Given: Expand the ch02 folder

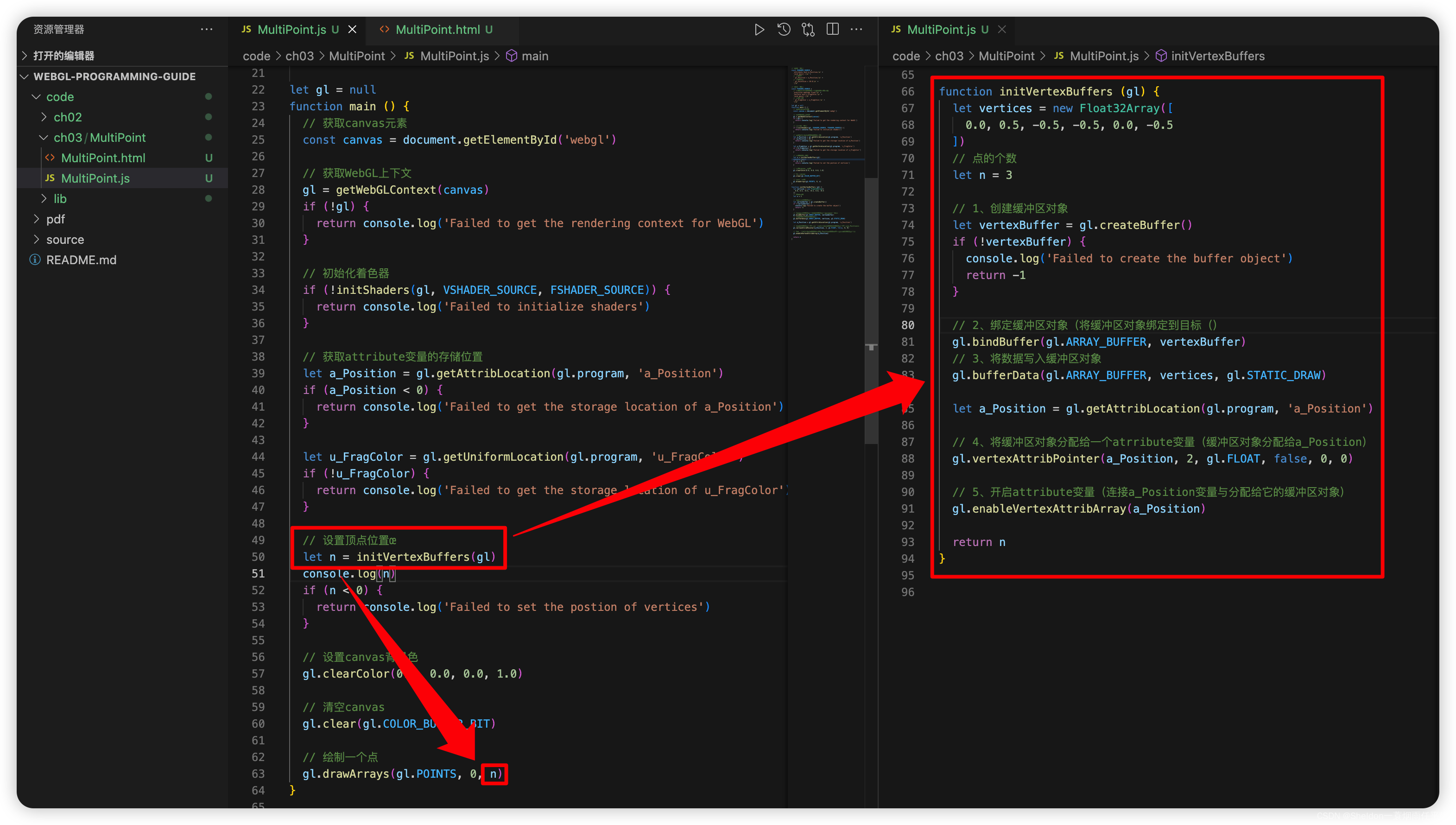Looking at the screenshot, I should tap(67, 117).
